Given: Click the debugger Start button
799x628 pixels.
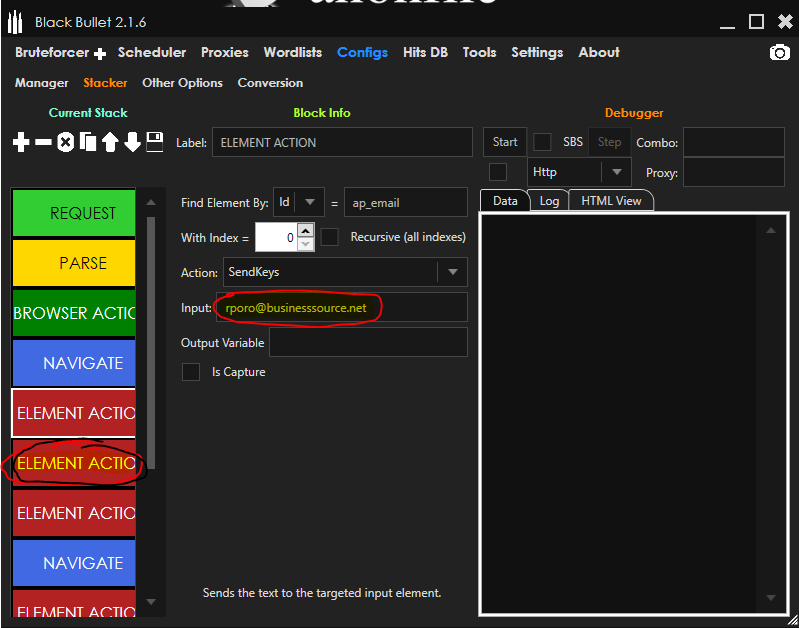Looking at the screenshot, I should point(505,142).
